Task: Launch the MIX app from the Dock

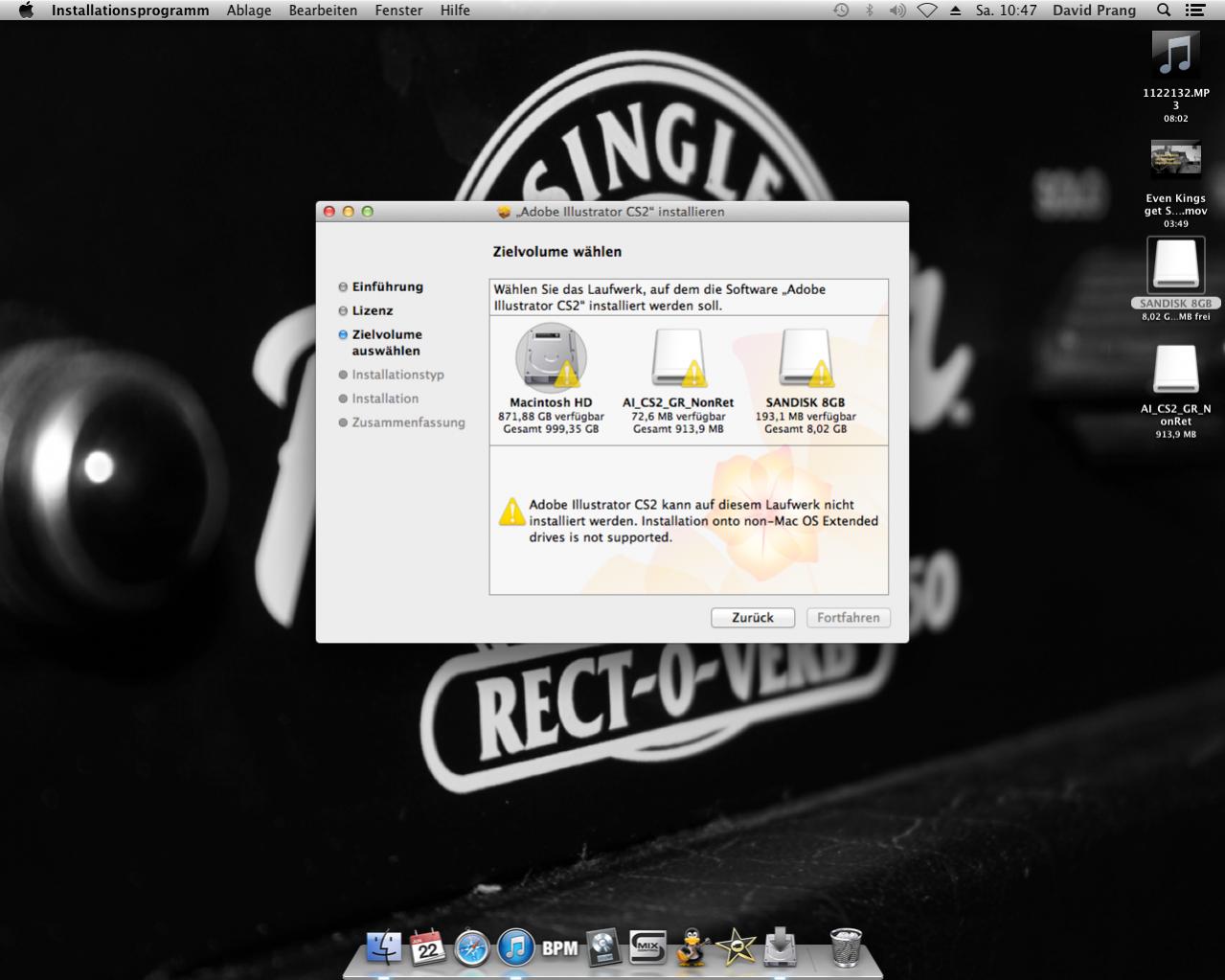Action: 647,947
